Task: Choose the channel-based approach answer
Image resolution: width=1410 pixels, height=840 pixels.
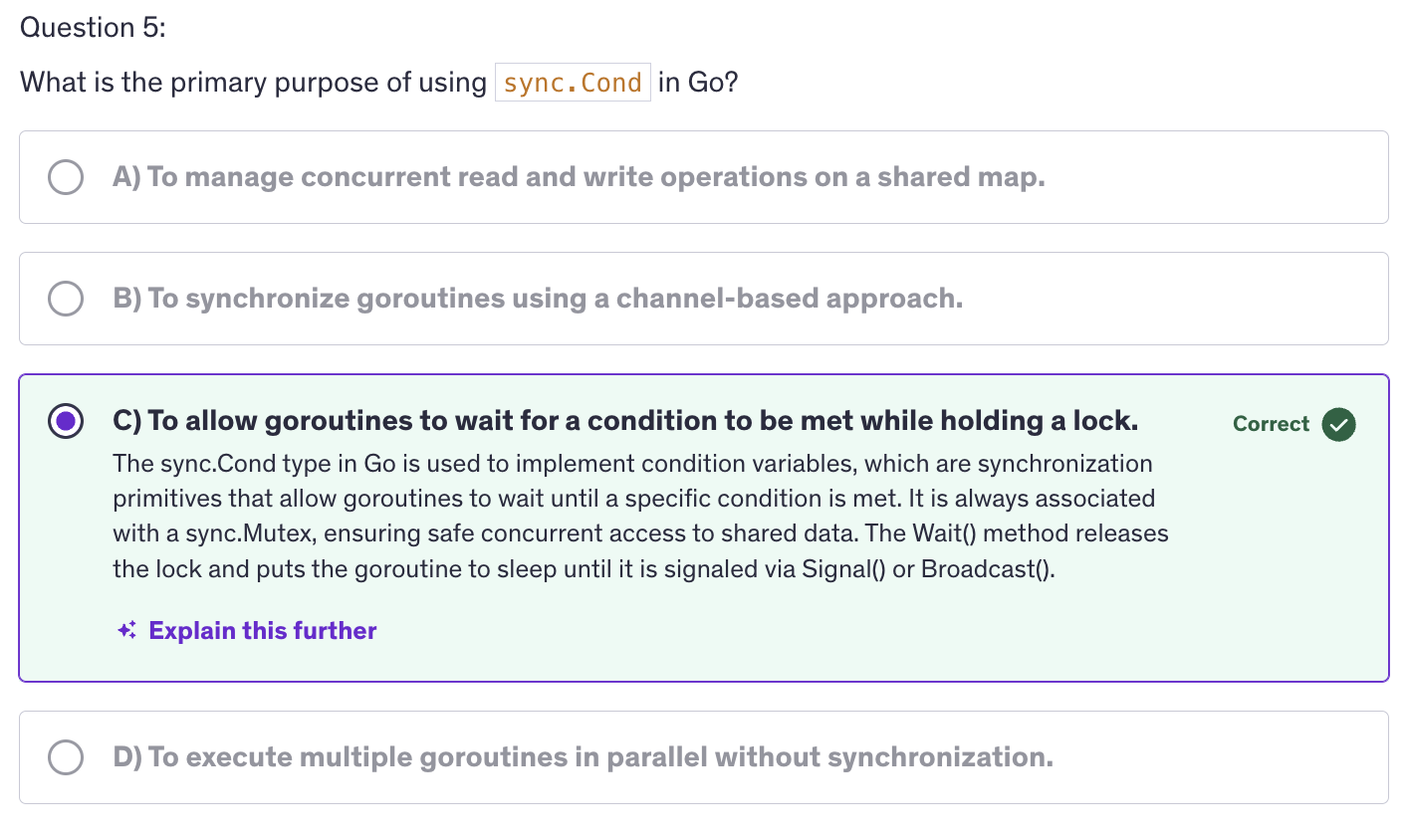Action: pos(538,299)
